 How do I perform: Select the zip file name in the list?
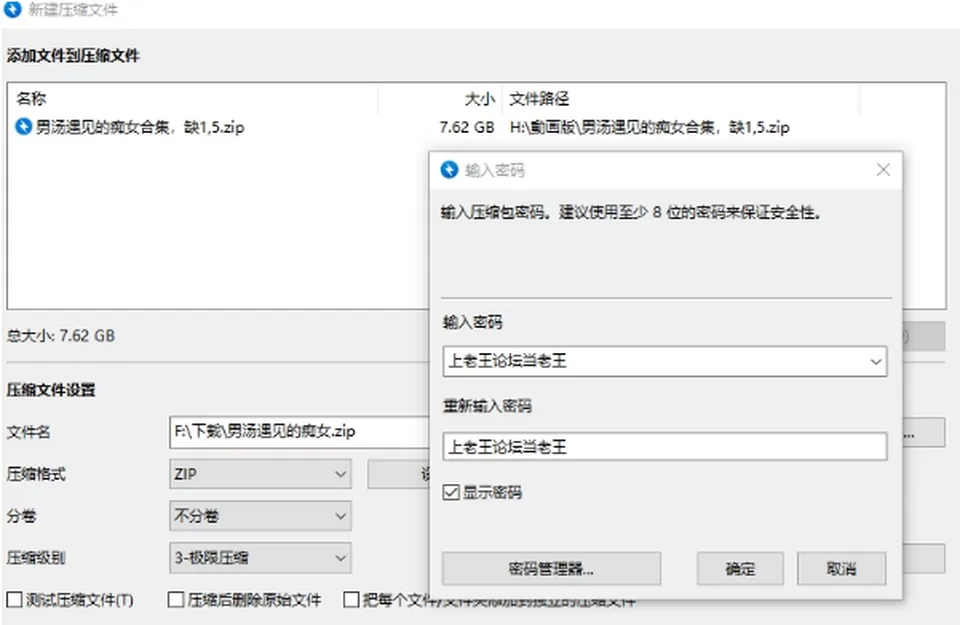tap(140, 127)
